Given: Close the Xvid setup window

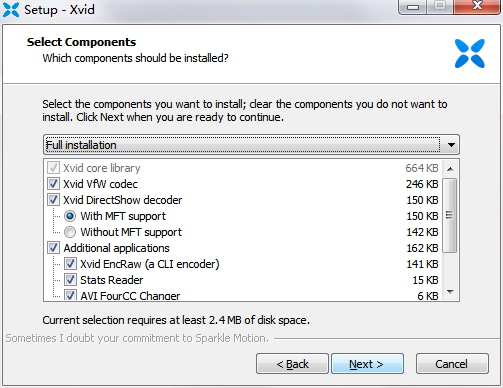Looking at the screenshot, I should (x=477, y=7).
